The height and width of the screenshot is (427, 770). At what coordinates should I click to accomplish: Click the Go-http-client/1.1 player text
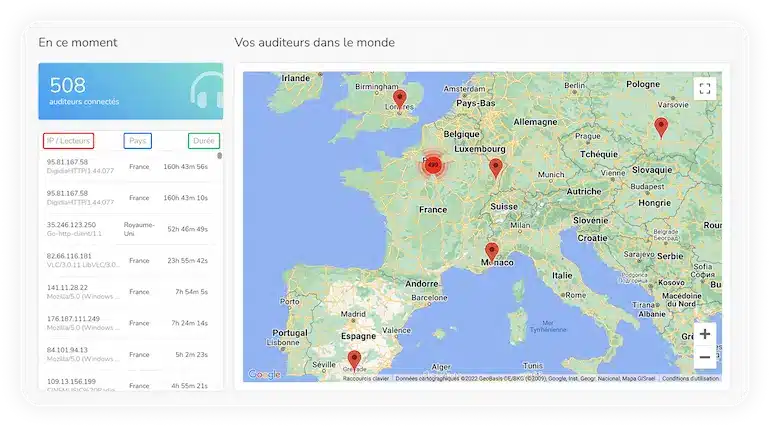click(x=74, y=234)
